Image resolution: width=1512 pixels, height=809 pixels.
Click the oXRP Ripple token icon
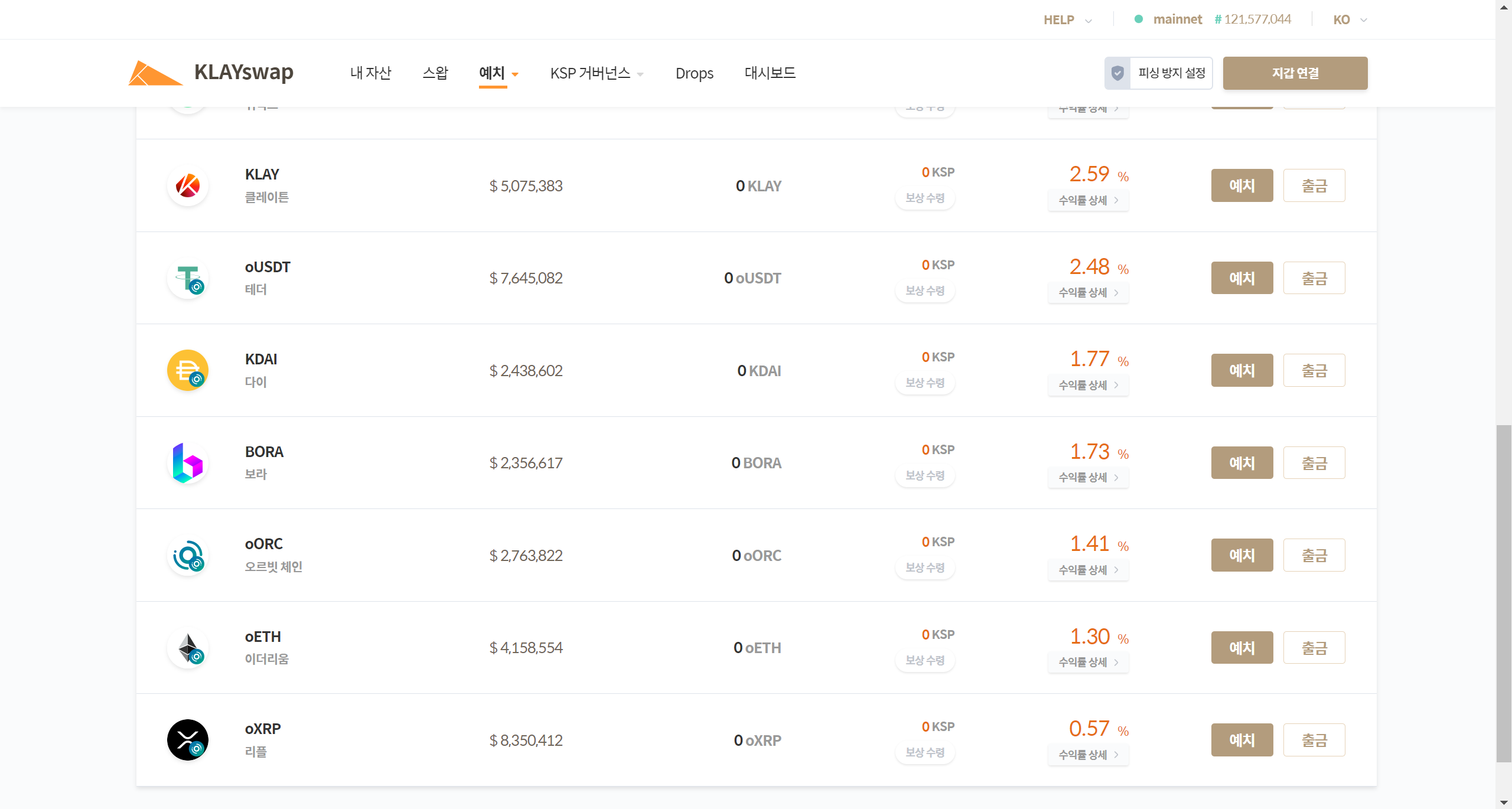[188, 740]
